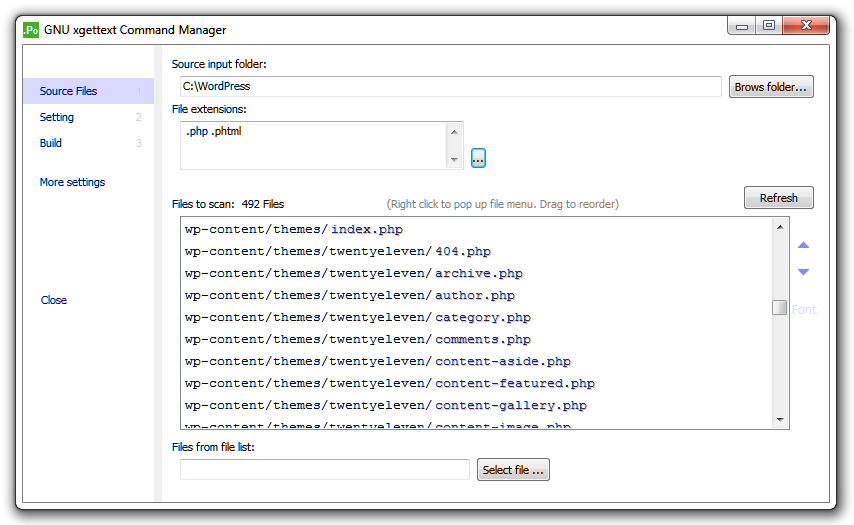The height and width of the screenshot is (525, 854).
Task: Click the '492 Files' count text
Action: coord(263,204)
